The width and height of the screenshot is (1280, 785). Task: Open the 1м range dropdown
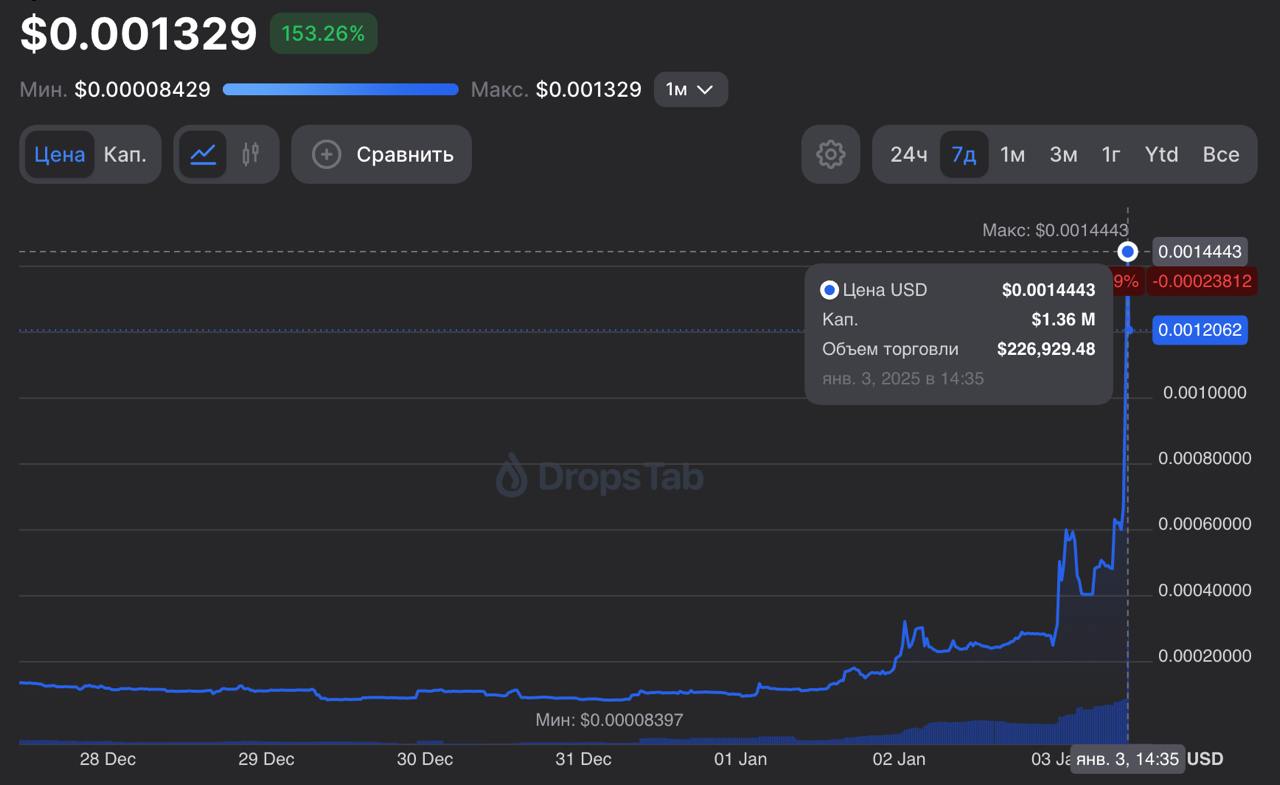tap(690, 89)
